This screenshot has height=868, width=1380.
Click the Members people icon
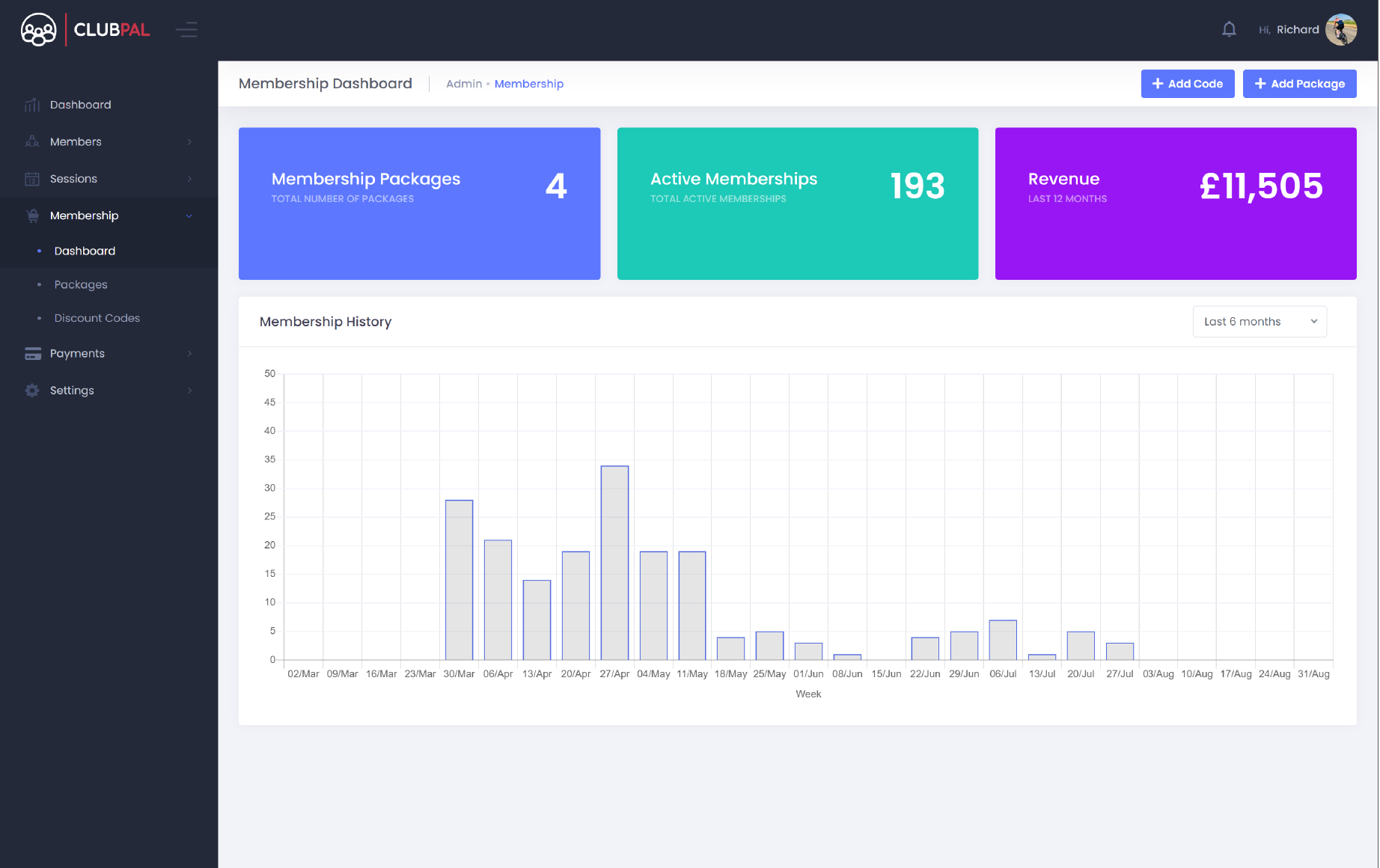[x=32, y=141]
